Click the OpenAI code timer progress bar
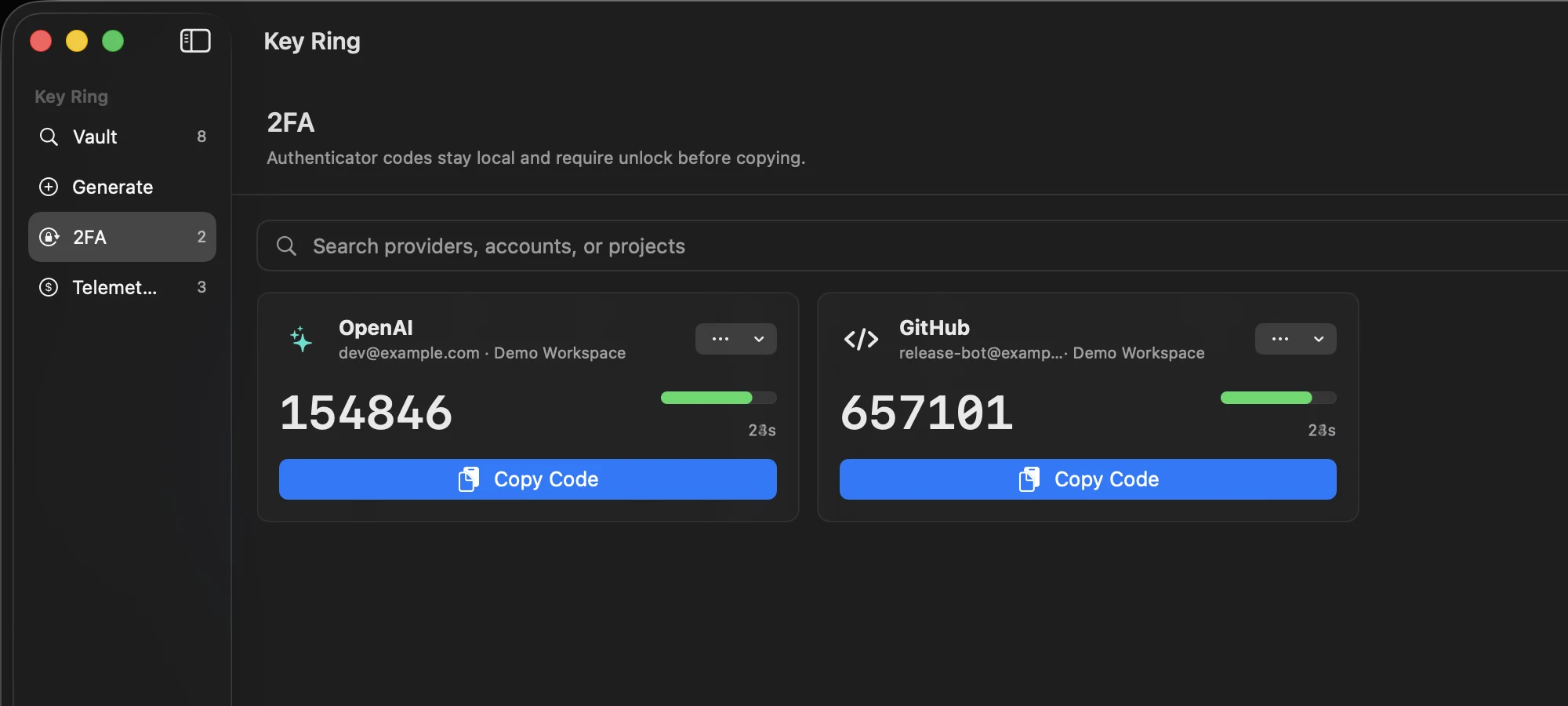Image resolution: width=1568 pixels, height=706 pixels. click(719, 398)
